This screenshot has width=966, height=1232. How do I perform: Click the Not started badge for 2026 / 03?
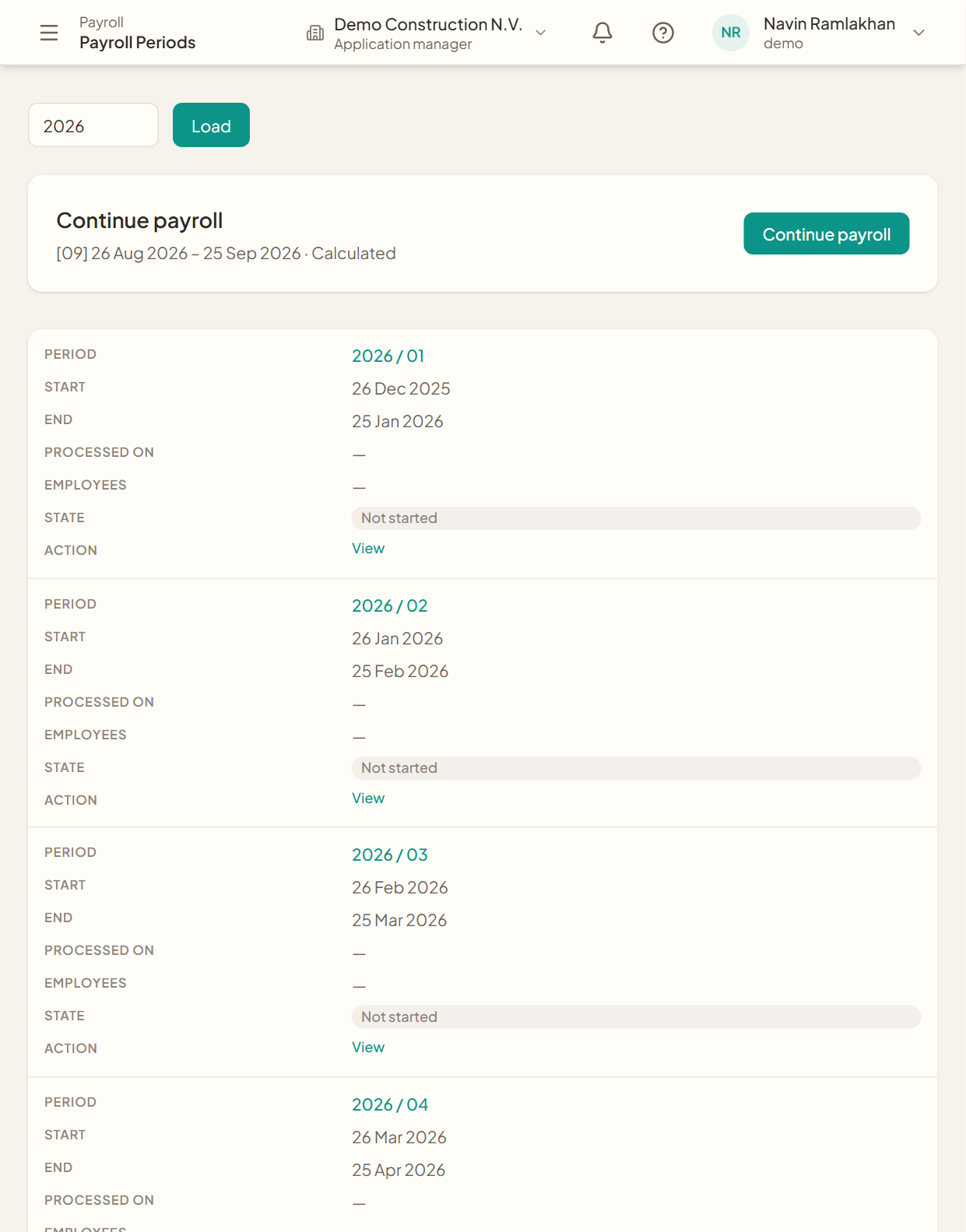click(x=636, y=1017)
